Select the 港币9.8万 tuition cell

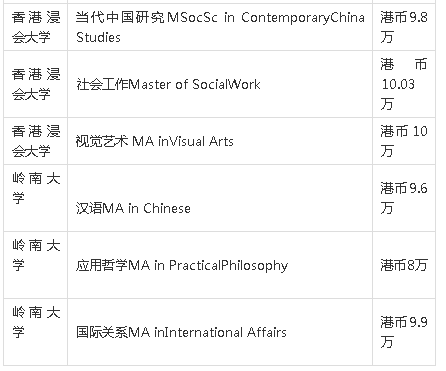point(404,27)
